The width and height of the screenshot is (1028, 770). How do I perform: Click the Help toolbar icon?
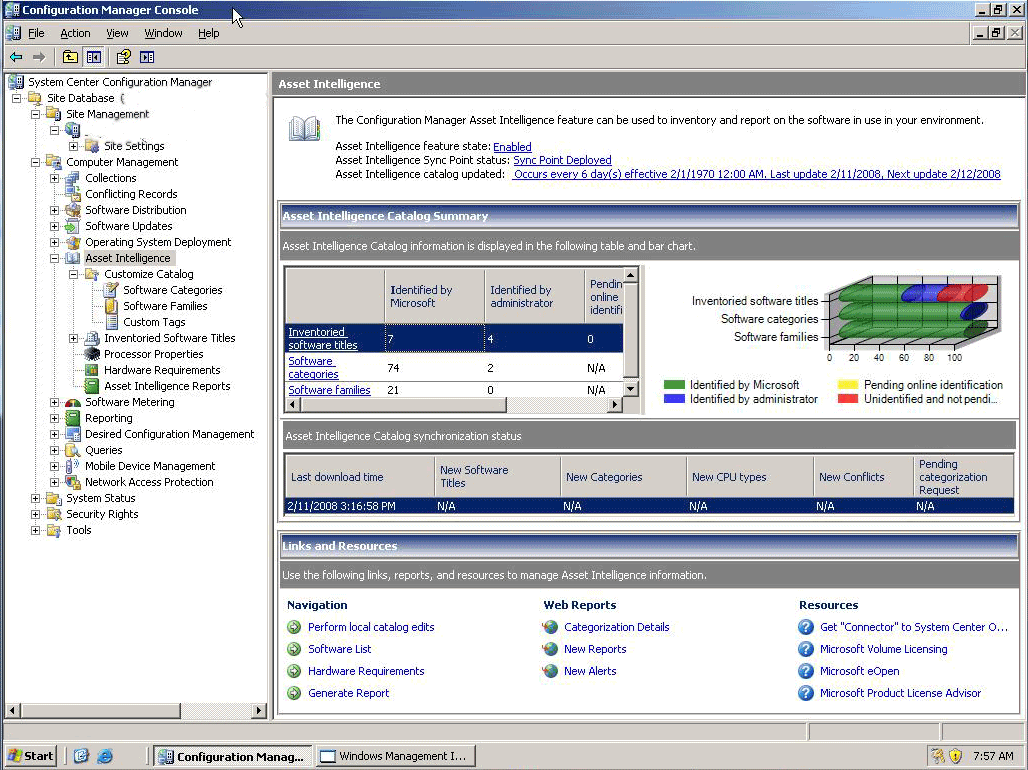pyautogui.click(x=123, y=57)
